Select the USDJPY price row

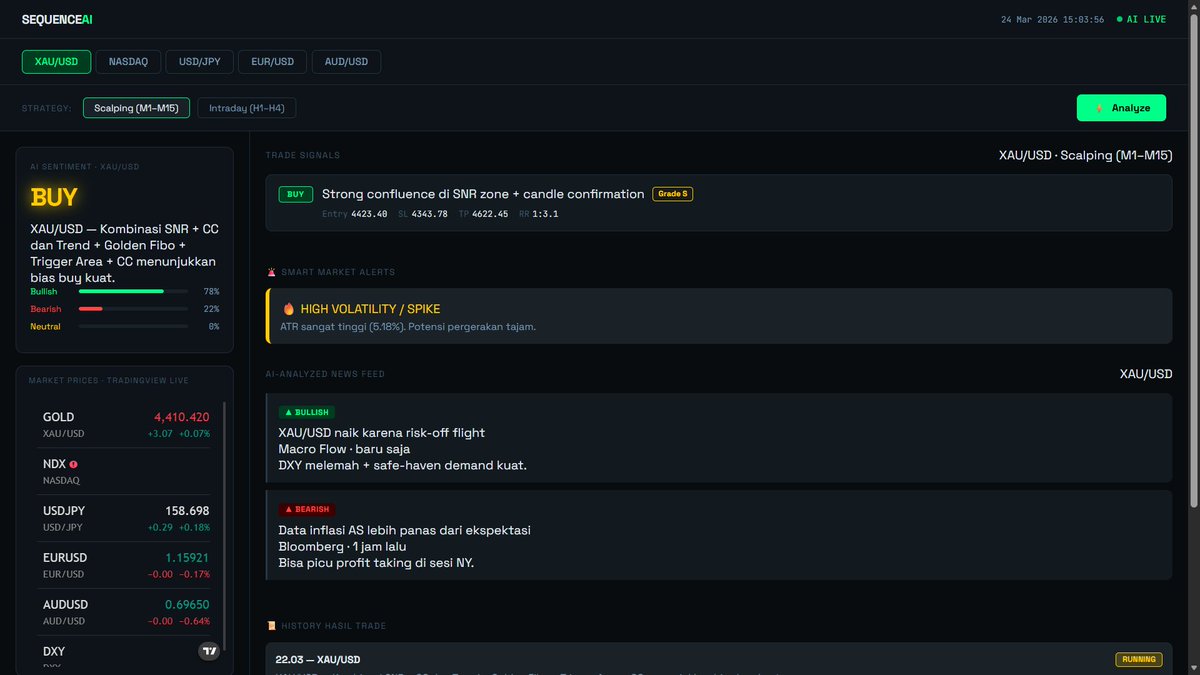[x=126, y=518]
